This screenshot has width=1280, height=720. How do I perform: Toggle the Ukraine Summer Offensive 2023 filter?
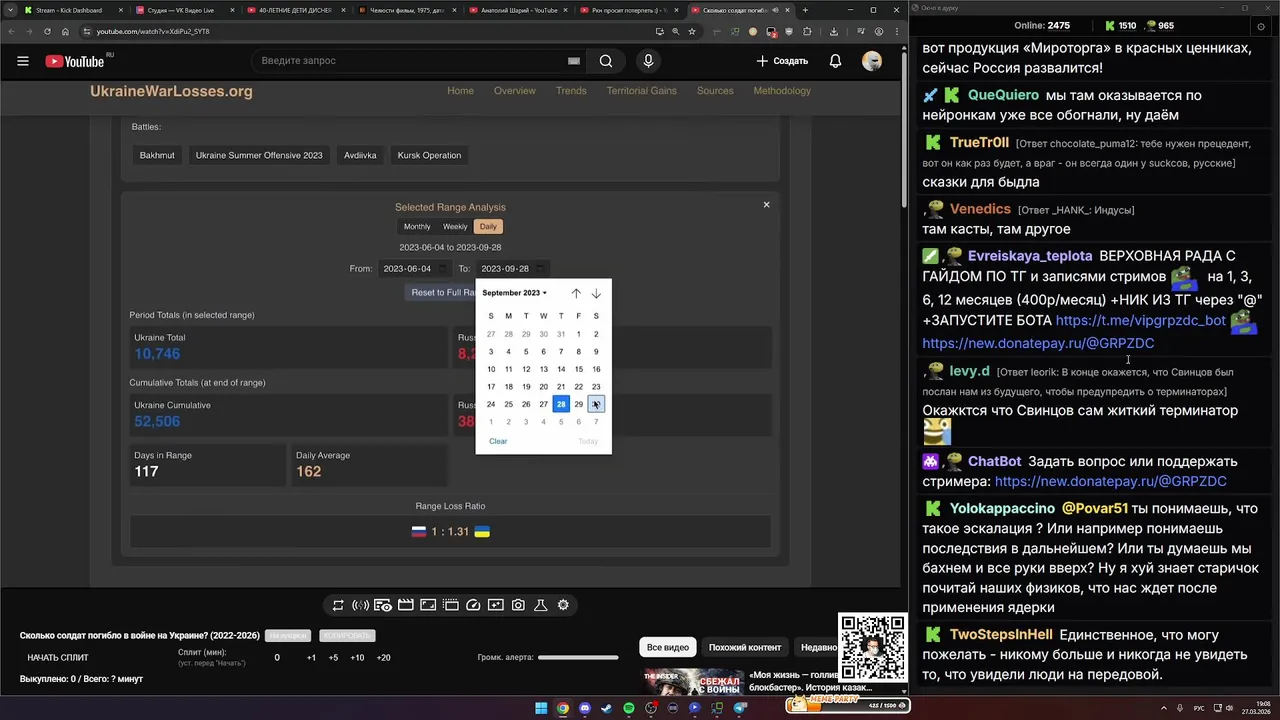[259, 155]
